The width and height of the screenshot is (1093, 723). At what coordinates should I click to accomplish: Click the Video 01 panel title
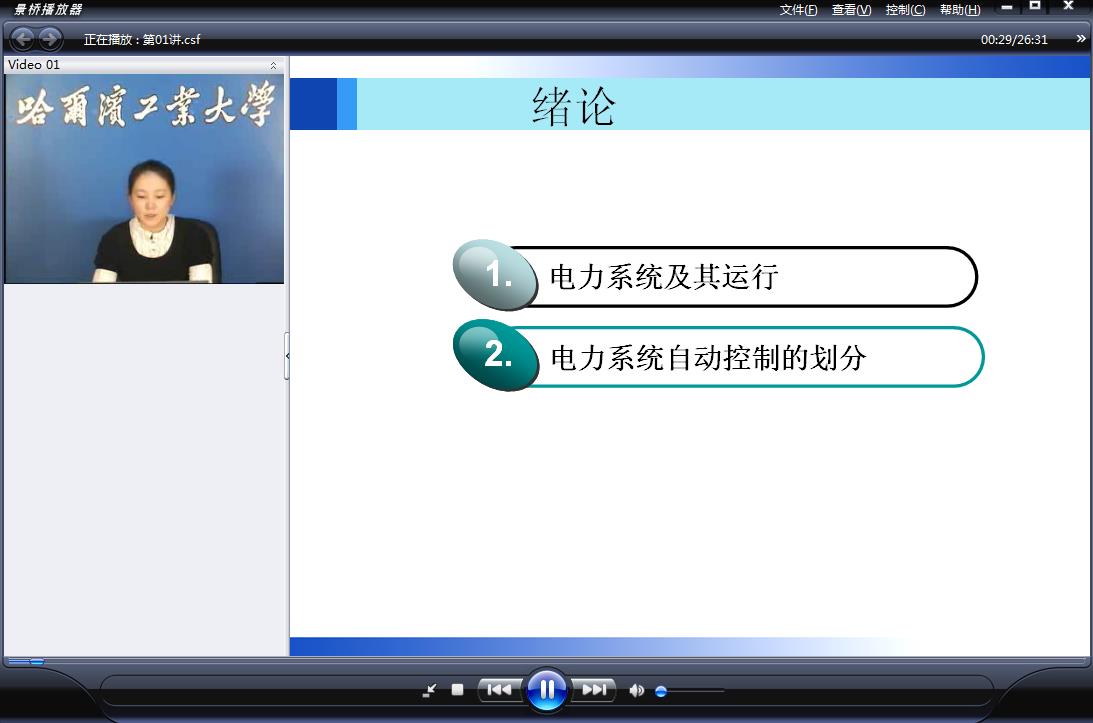(x=33, y=65)
